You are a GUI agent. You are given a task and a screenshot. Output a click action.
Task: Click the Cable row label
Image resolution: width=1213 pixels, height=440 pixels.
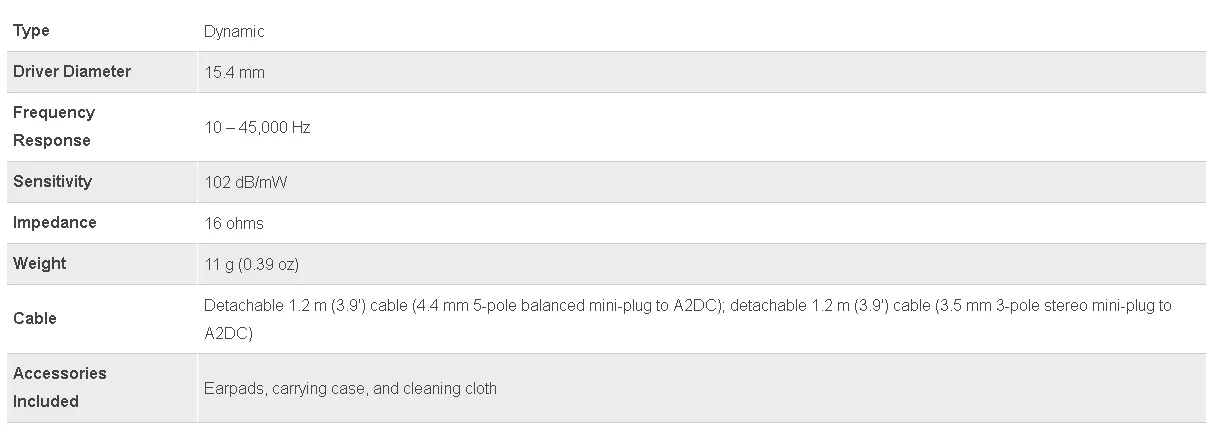[35, 319]
